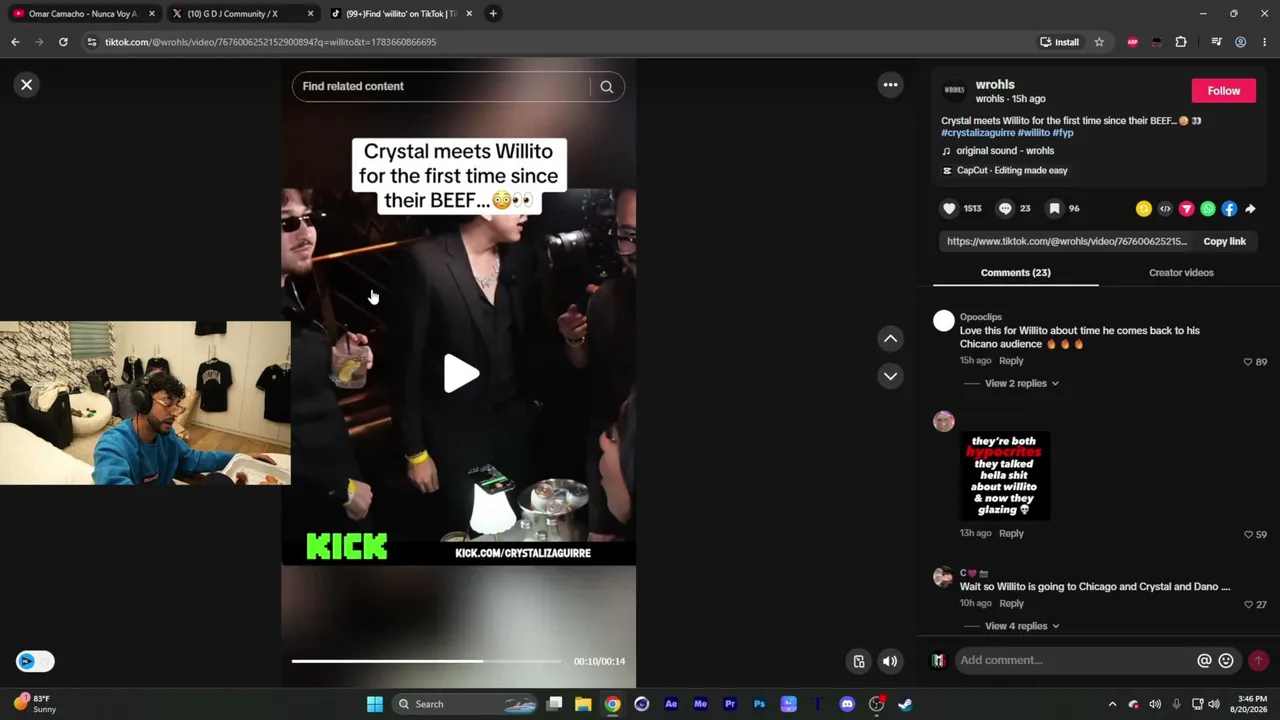Open the Chrome three-dot menu

point(1264,42)
